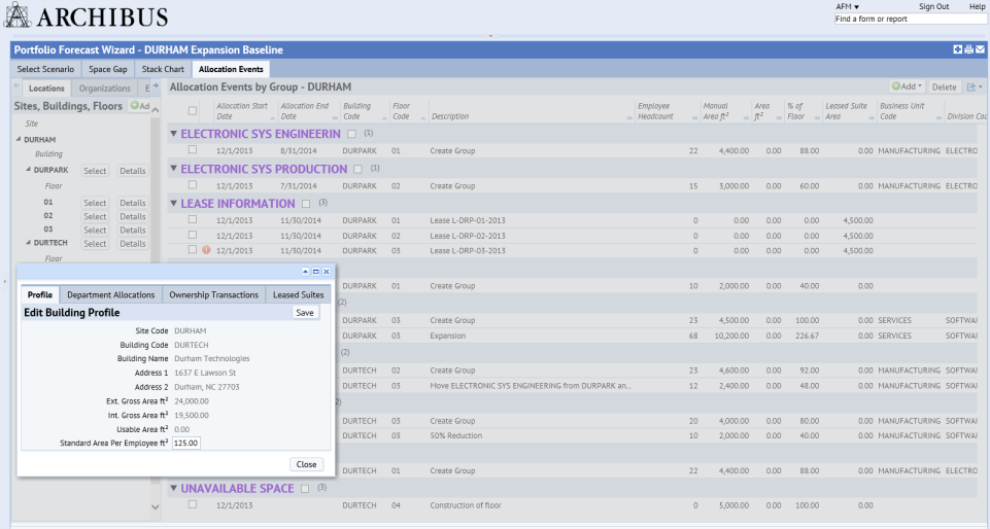Screen dimensions: 990x529
Task: Click the 50% Reduction description cell
Action: pyautogui.click(x=456, y=436)
